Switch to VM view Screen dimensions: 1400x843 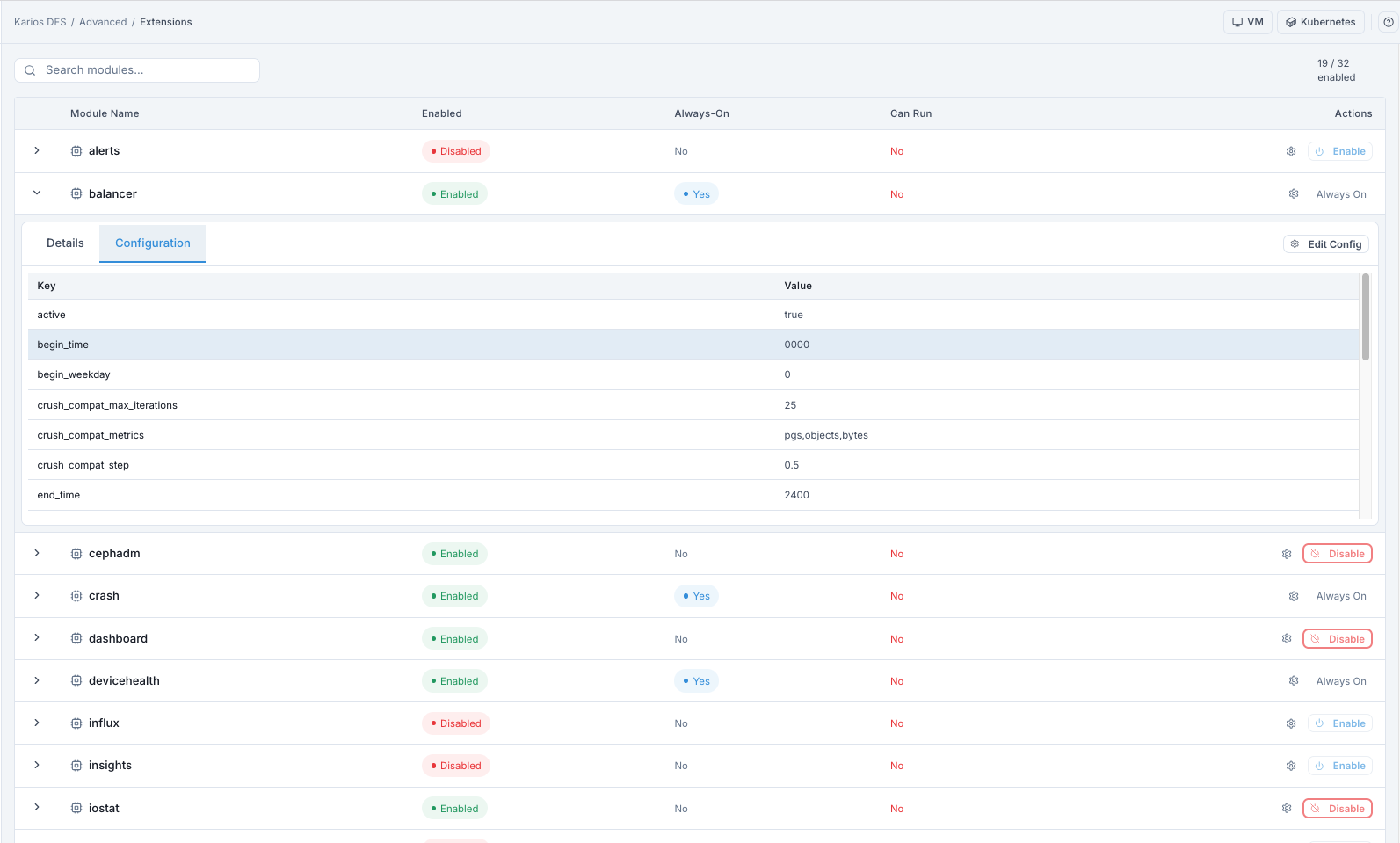click(x=1248, y=22)
